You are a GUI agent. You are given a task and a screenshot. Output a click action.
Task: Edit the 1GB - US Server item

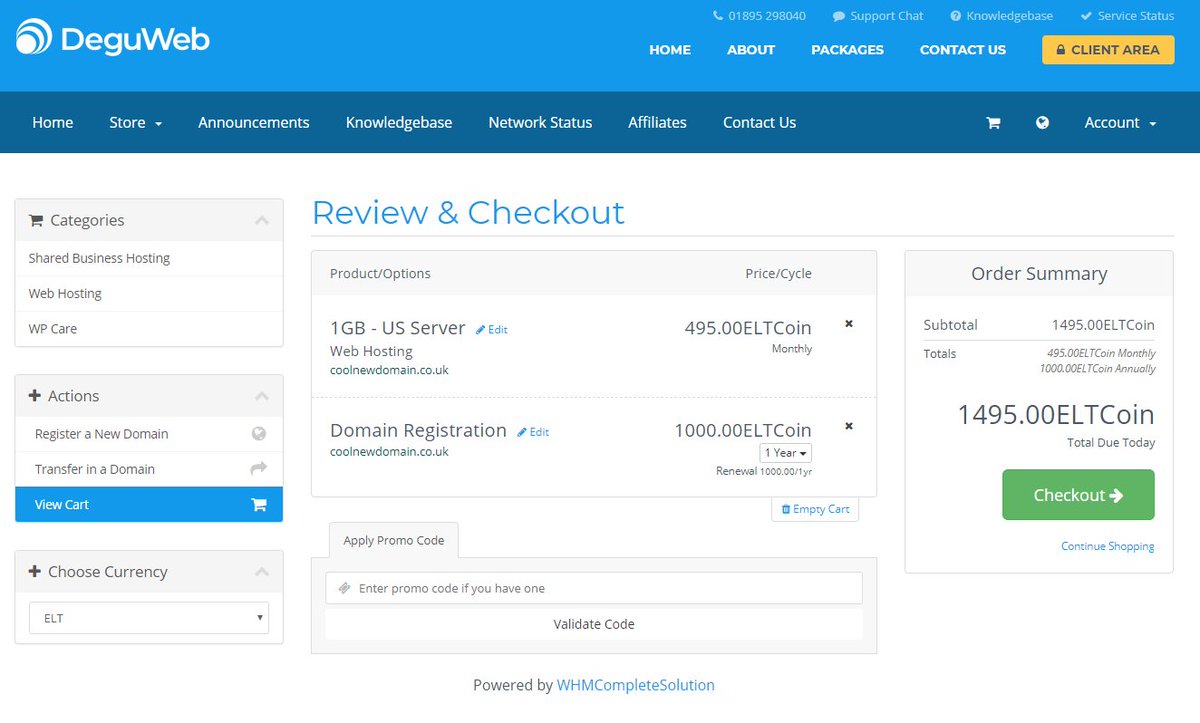(491, 329)
